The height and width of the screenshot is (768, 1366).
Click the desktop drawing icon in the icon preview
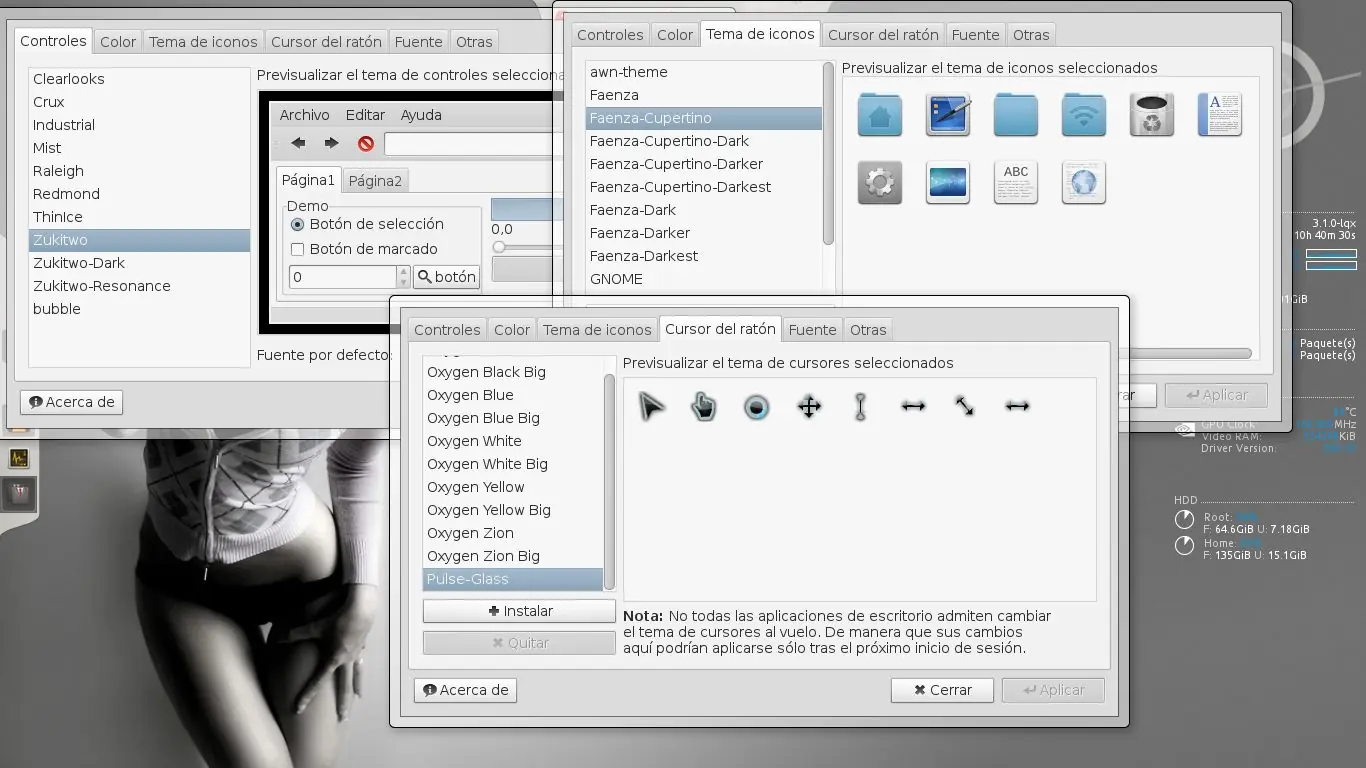click(x=948, y=115)
